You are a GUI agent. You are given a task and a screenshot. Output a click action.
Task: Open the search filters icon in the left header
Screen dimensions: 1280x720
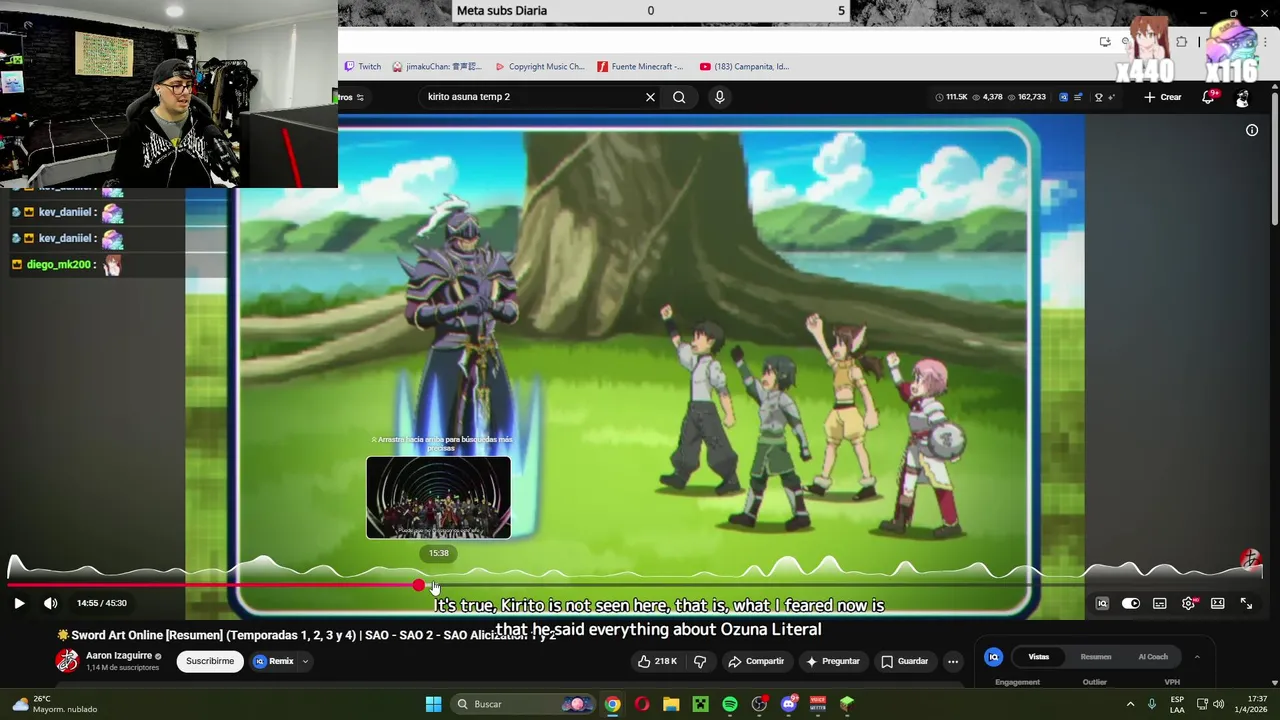[x=360, y=97]
